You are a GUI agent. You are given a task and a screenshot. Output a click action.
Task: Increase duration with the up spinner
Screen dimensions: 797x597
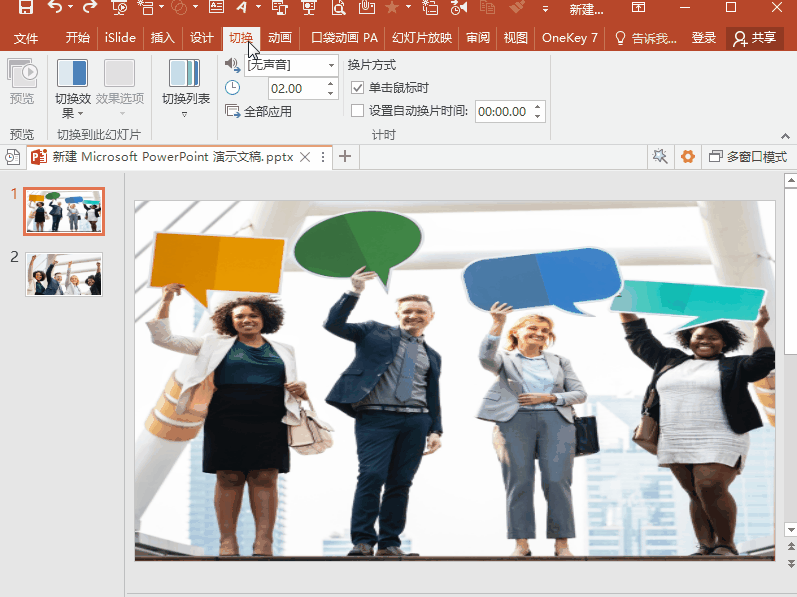(x=330, y=83)
